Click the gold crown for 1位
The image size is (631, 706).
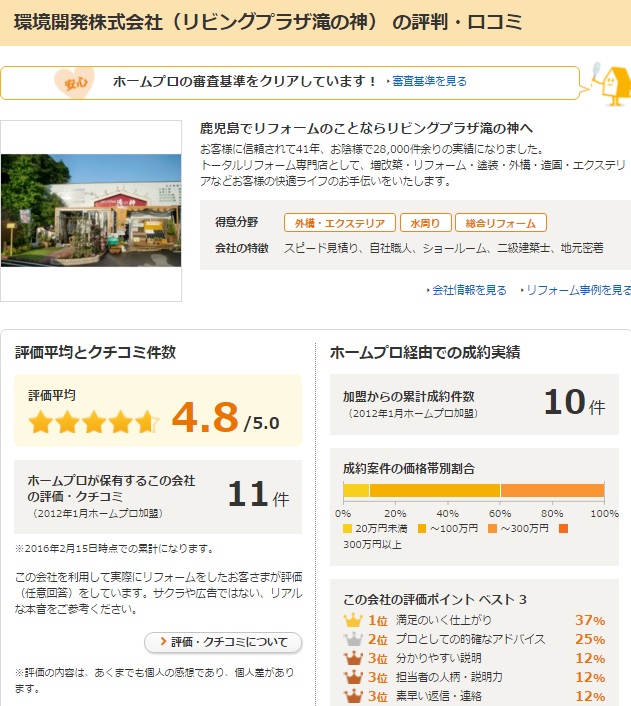tap(353, 620)
